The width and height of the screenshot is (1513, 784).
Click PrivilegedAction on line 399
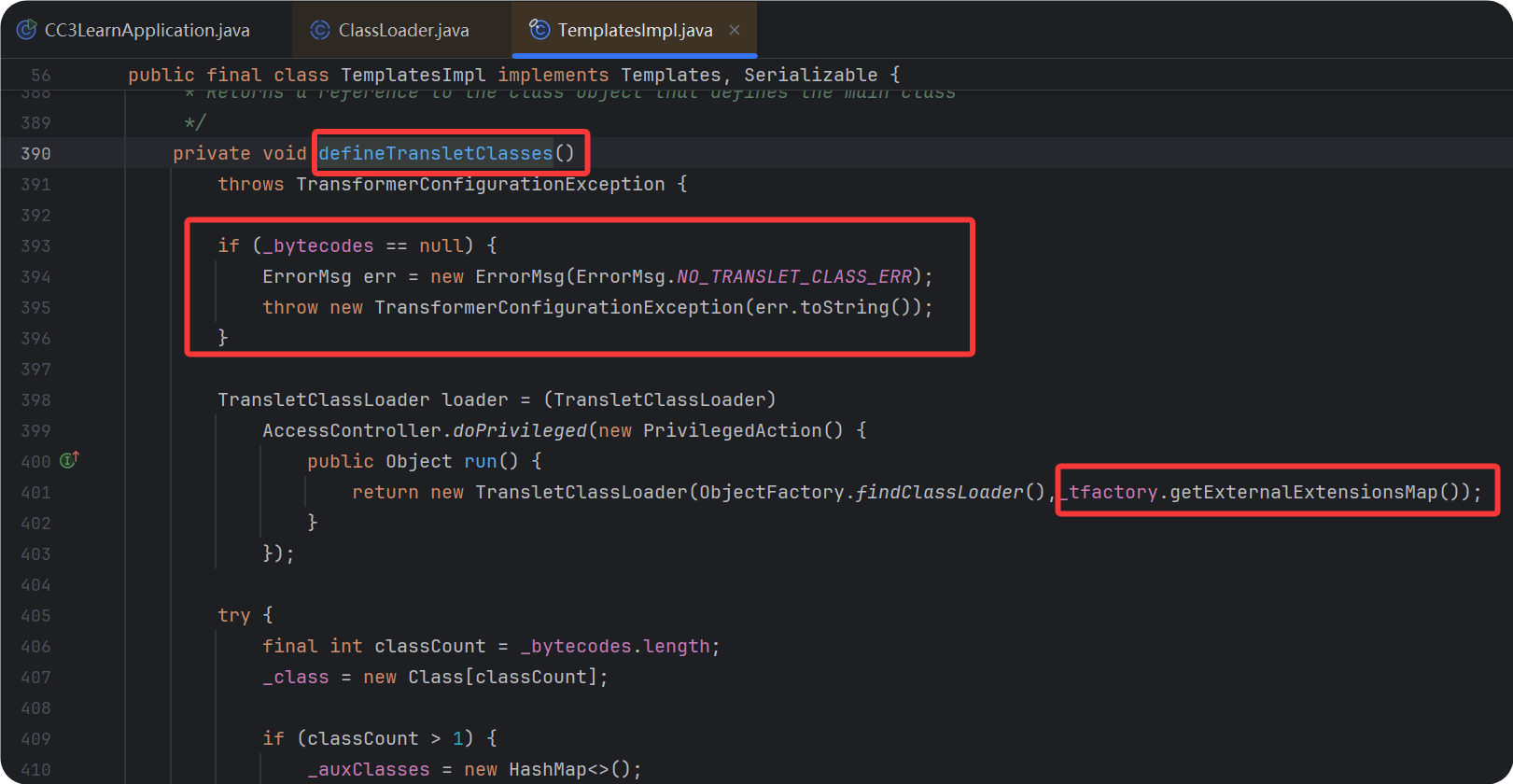coord(733,430)
